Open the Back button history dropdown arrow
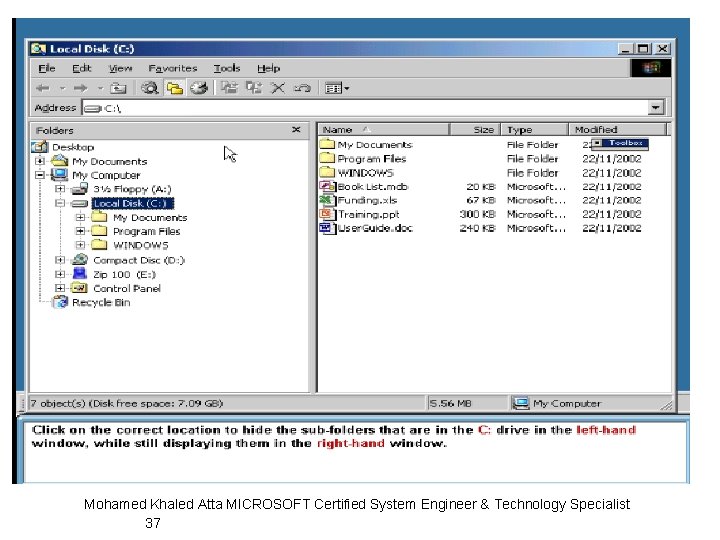 62,88
